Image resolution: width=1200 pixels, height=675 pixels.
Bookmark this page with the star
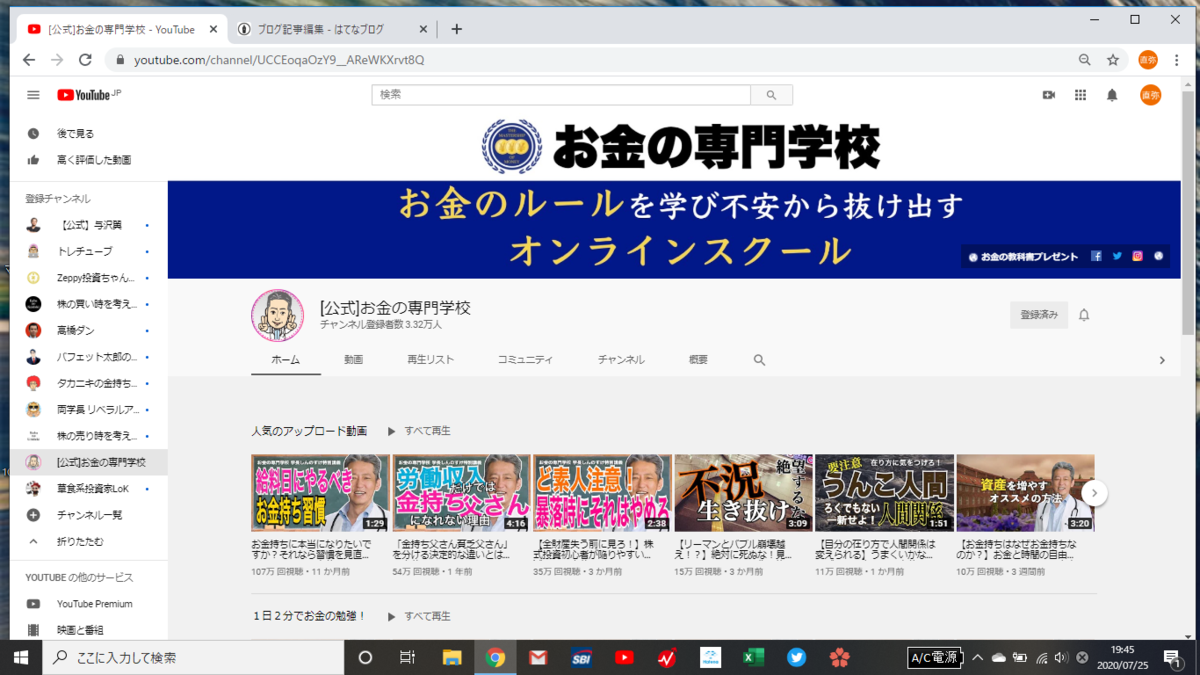[1113, 60]
